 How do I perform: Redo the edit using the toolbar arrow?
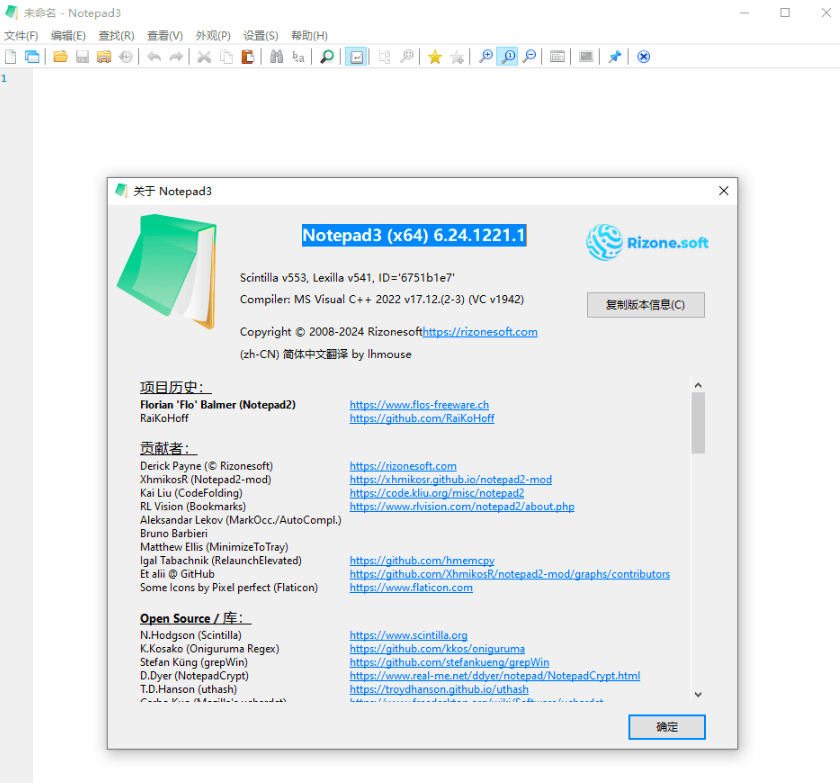(176, 57)
